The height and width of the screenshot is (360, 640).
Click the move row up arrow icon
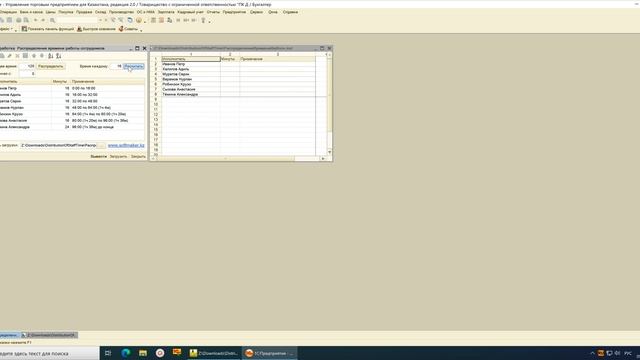pyautogui.click(x=34, y=56)
